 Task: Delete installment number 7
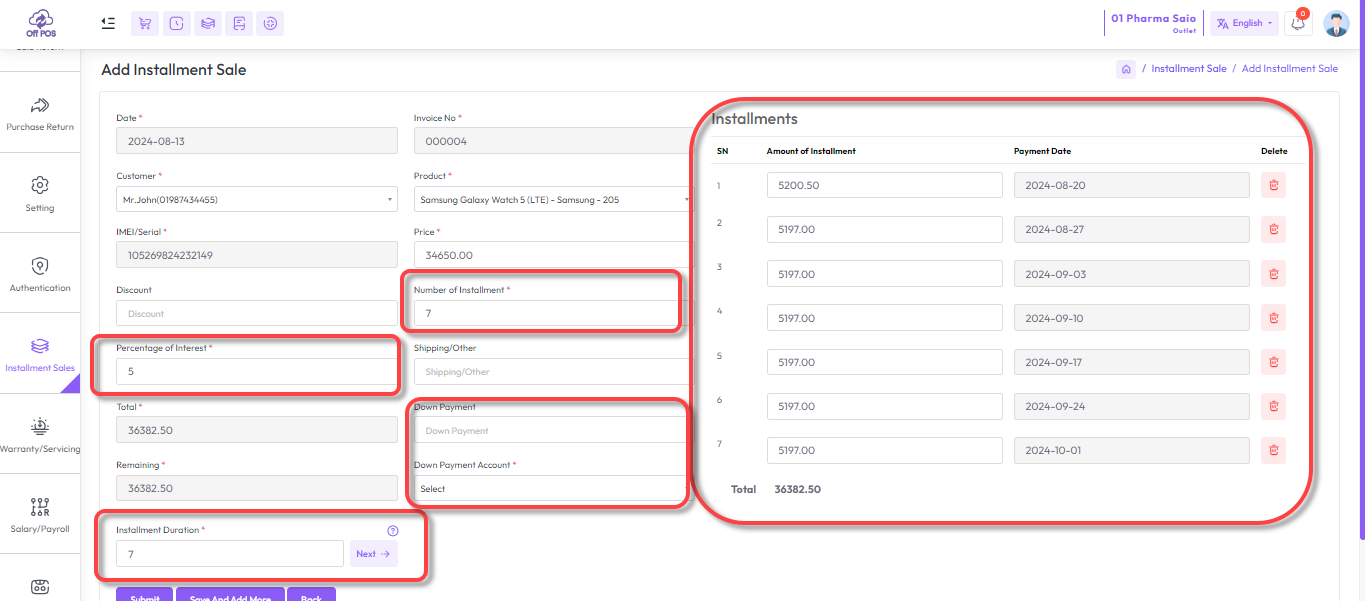1273,450
